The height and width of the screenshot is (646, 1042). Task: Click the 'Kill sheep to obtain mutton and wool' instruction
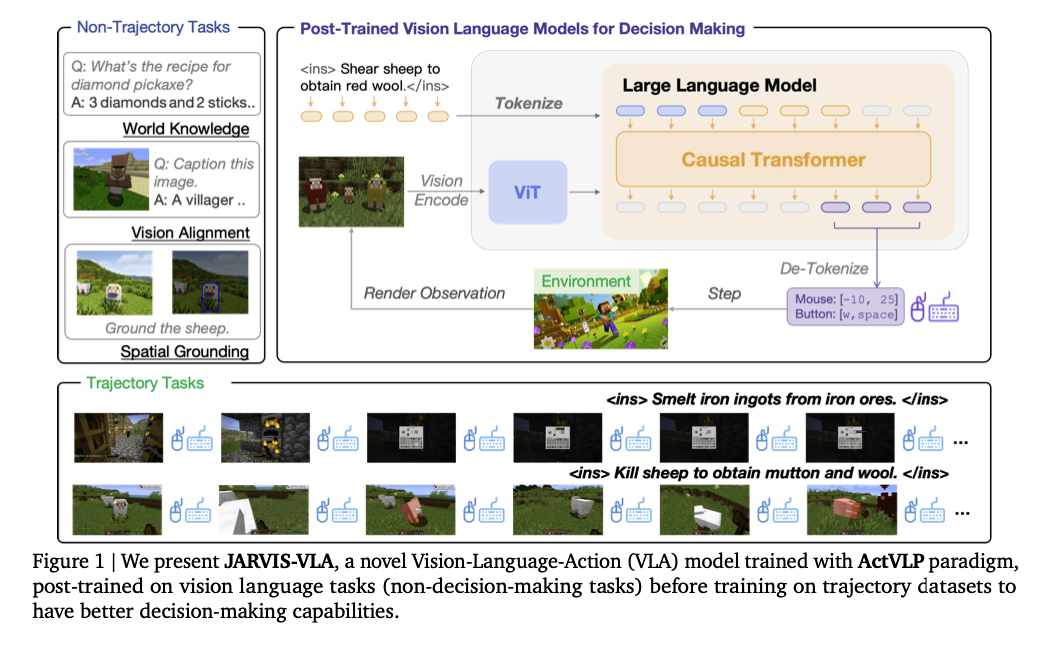click(x=759, y=473)
